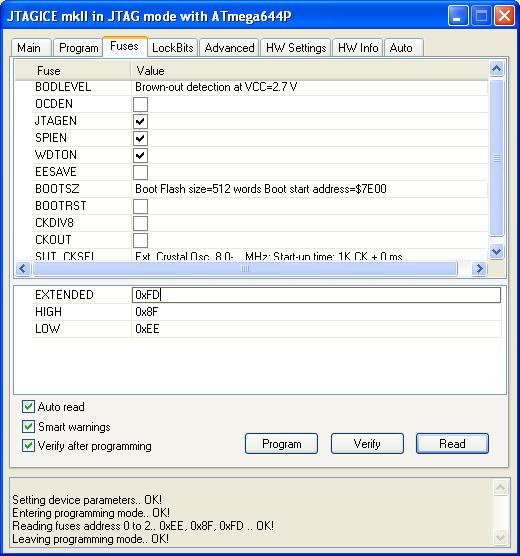This screenshot has height=556, width=520.
Task: Check the CKOUT fuse box
Action: click(140, 240)
